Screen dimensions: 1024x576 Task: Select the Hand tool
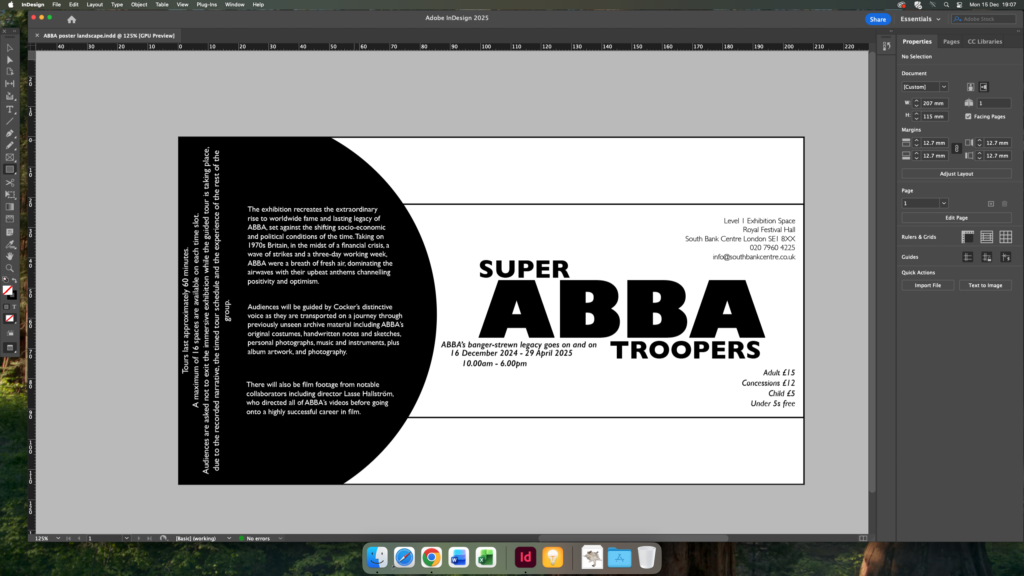coord(10,257)
